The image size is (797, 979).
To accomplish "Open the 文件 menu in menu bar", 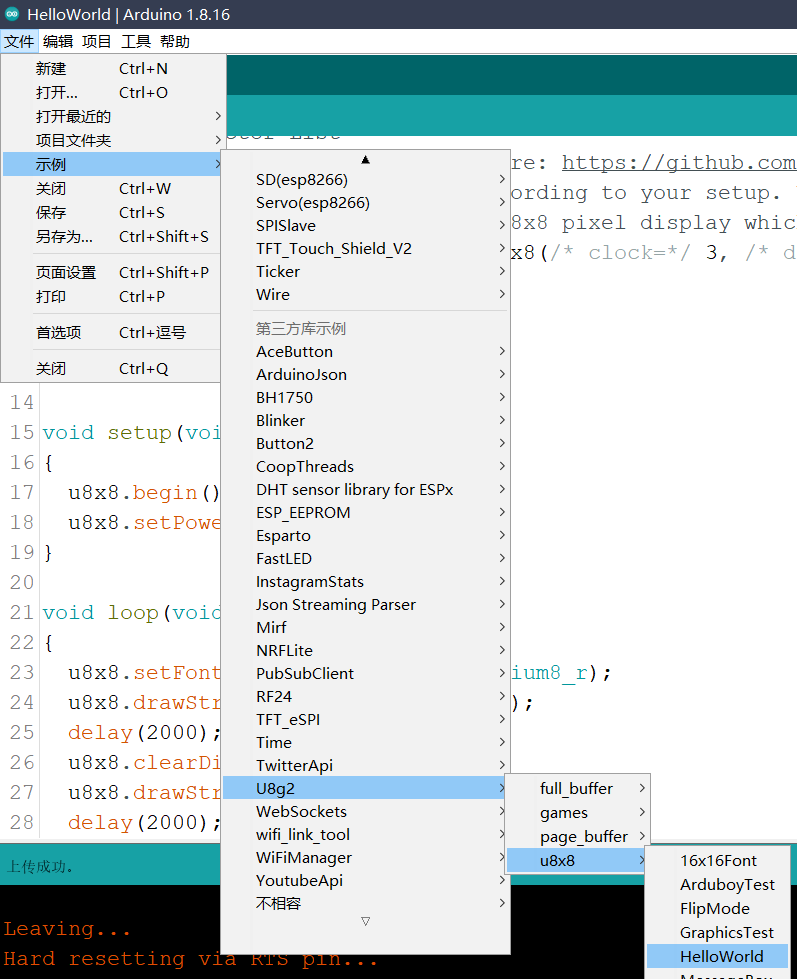I will coord(19,42).
